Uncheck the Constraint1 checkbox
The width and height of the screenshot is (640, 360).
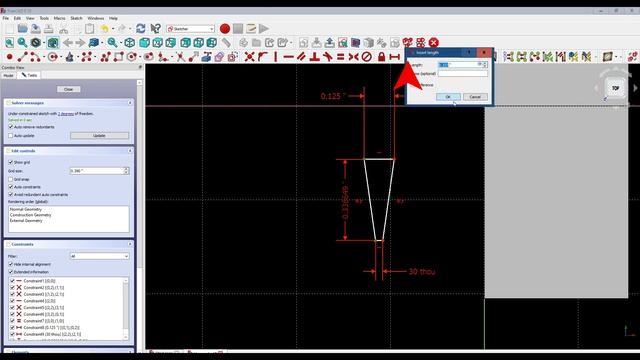tap(12, 281)
